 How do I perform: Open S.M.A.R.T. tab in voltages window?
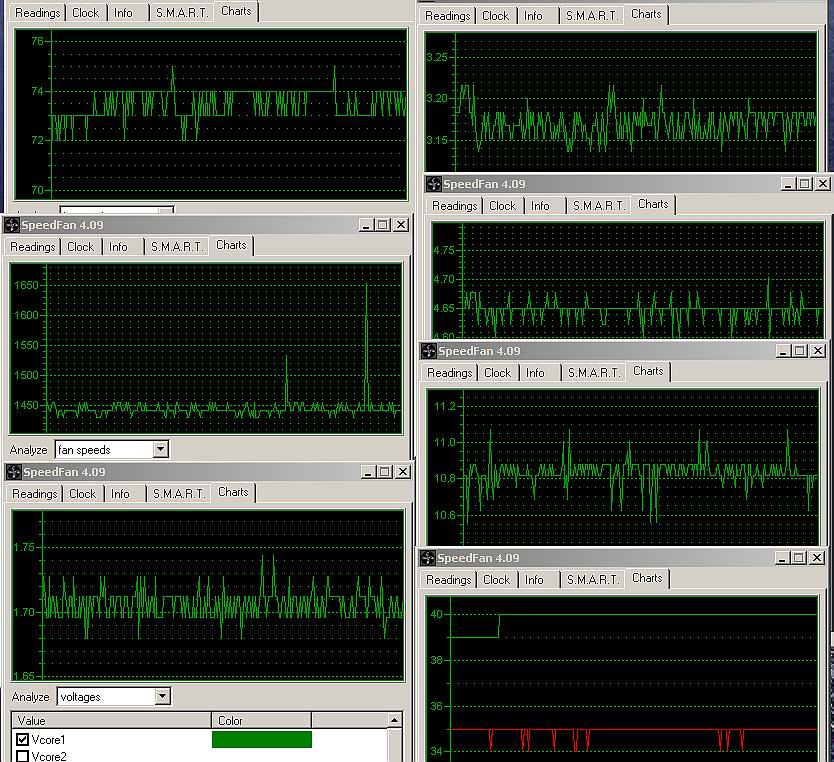177,494
